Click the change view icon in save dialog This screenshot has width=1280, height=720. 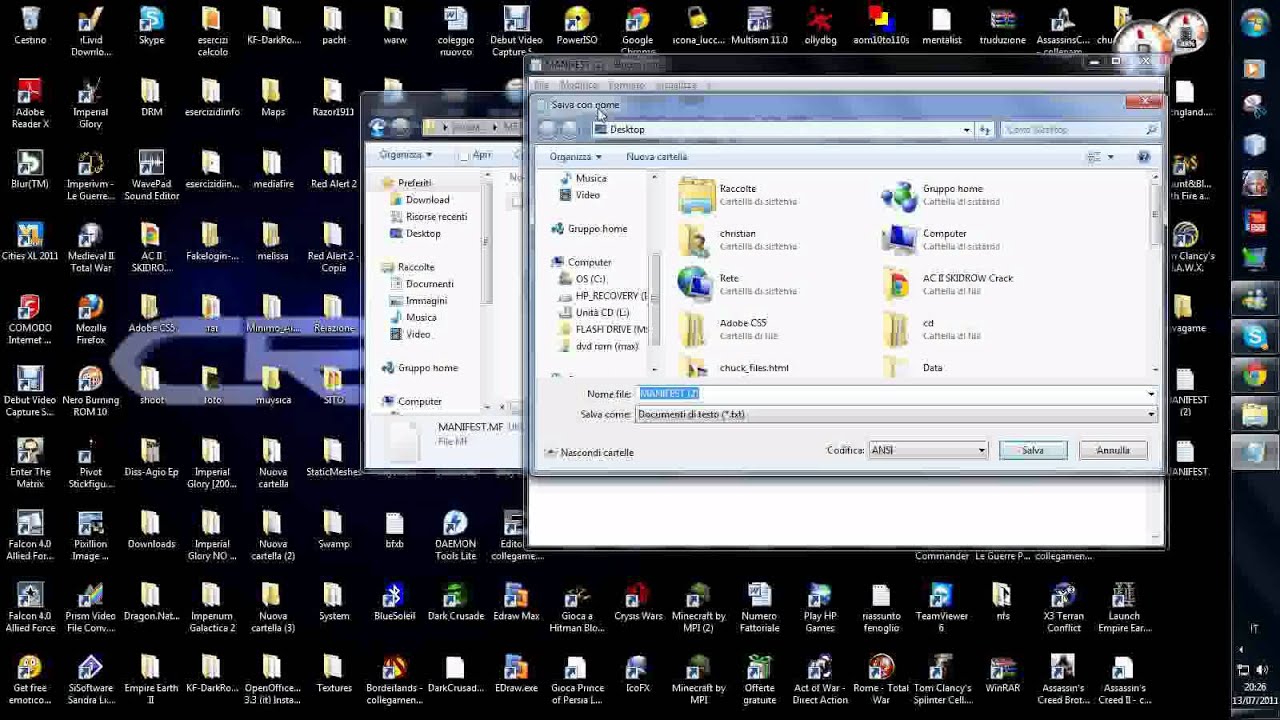[x=1094, y=157]
